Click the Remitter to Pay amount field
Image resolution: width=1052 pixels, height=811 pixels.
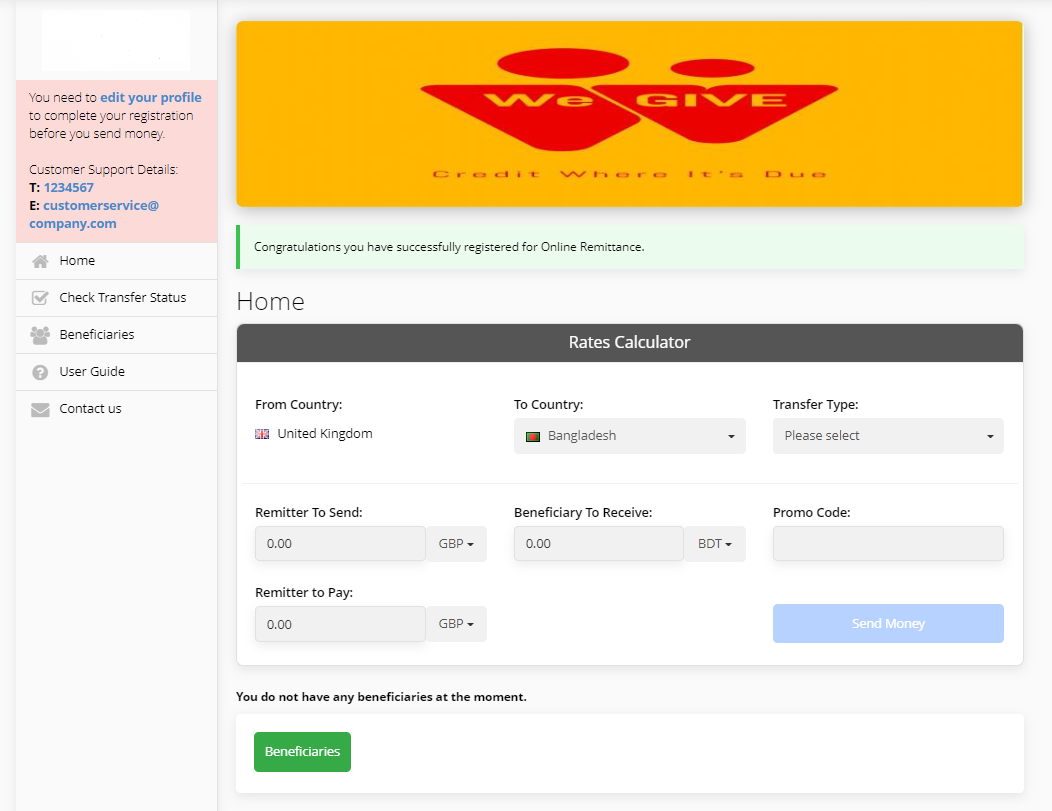tap(340, 624)
